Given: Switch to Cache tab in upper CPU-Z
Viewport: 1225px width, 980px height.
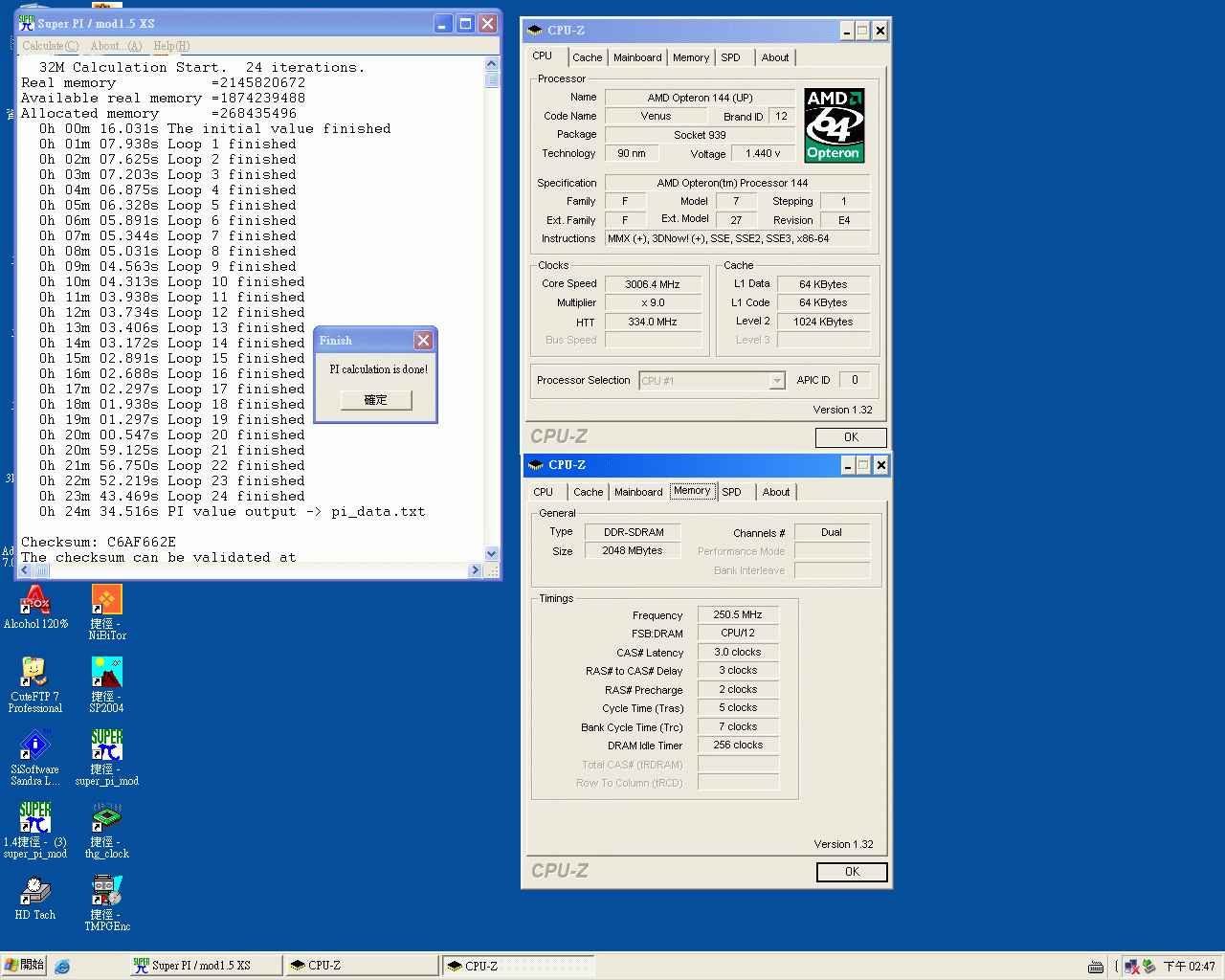Looking at the screenshot, I should click(x=588, y=57).
